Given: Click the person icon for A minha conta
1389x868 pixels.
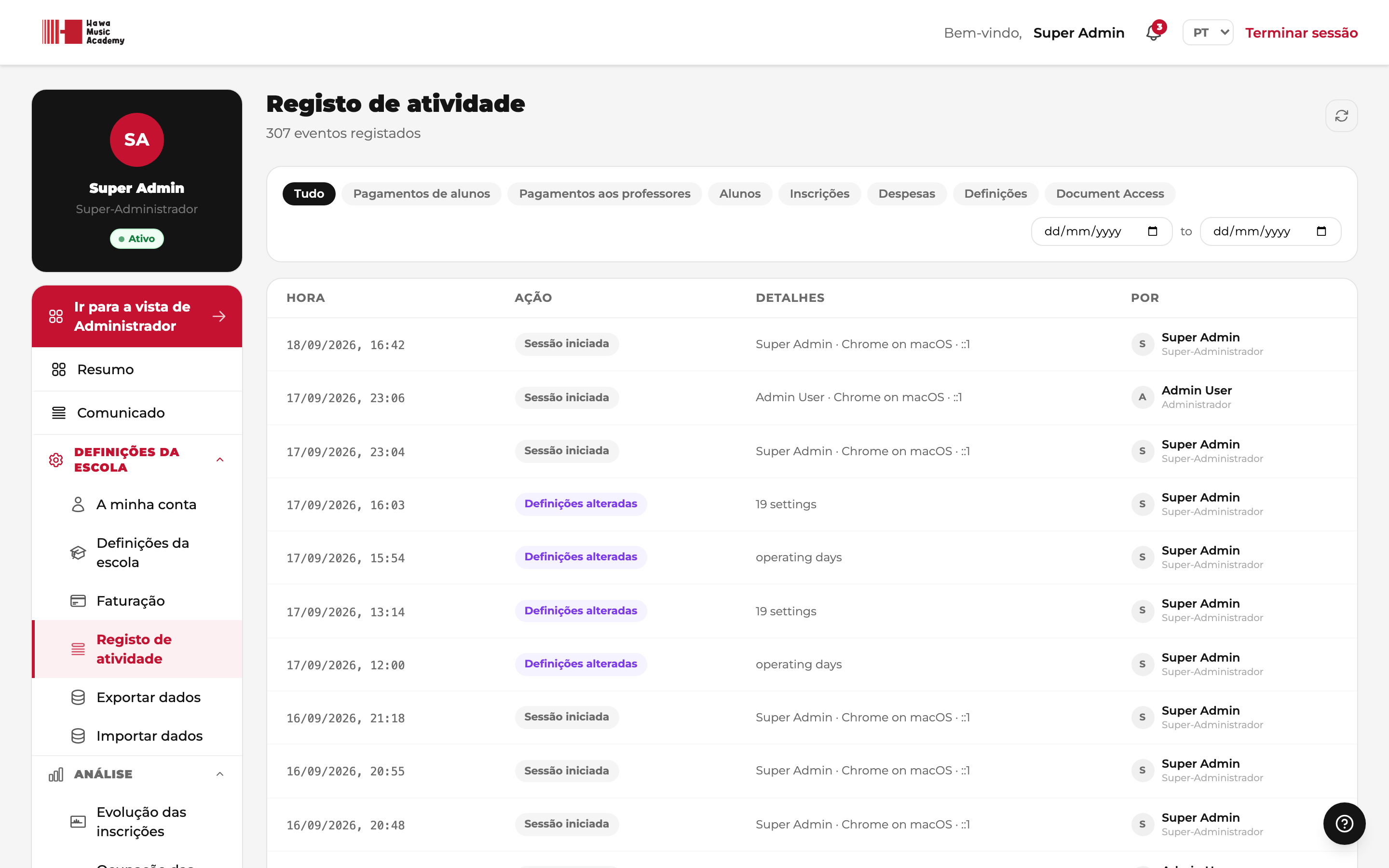Looking at the screenshot, I should pos(78,504).
